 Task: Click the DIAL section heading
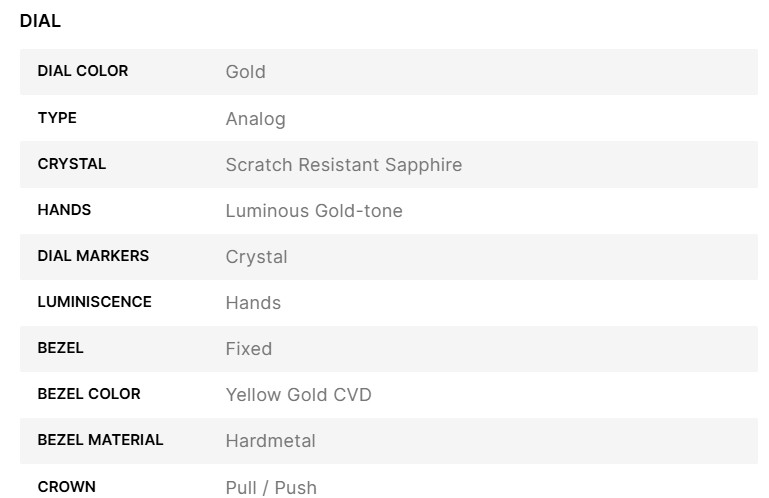point(40,21)
